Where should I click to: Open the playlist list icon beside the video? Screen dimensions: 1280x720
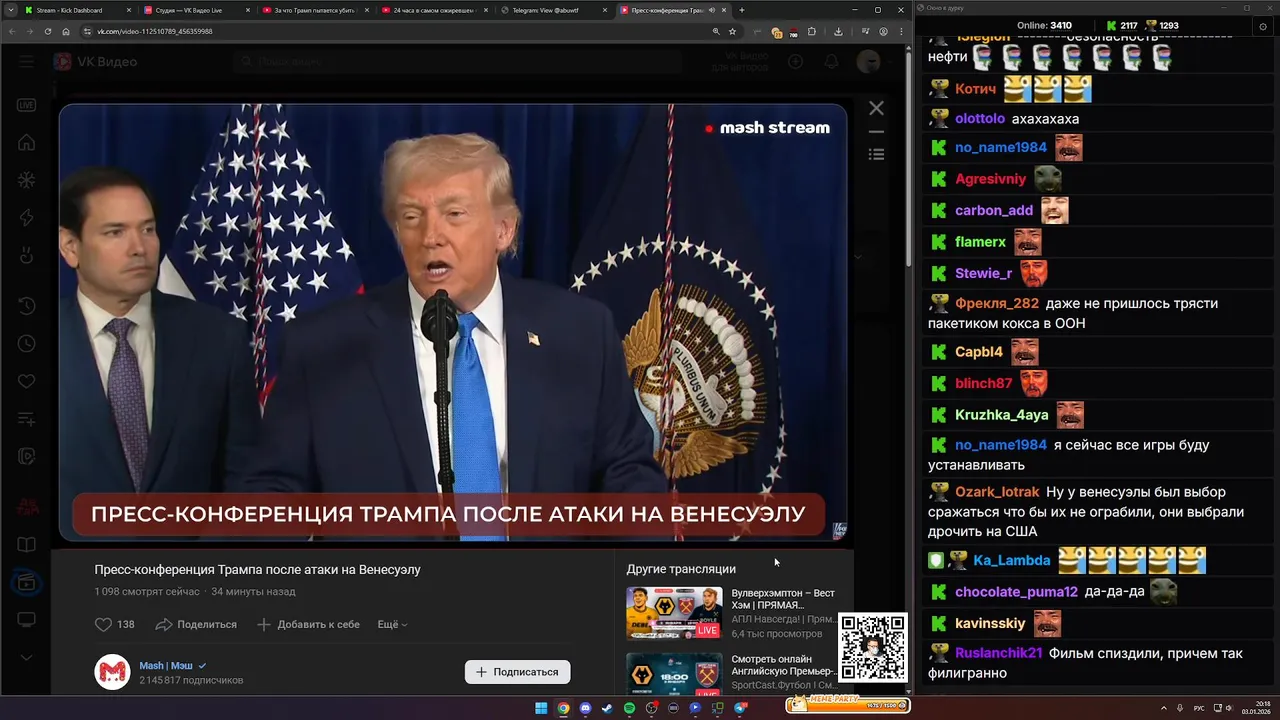tap(876, 154)
